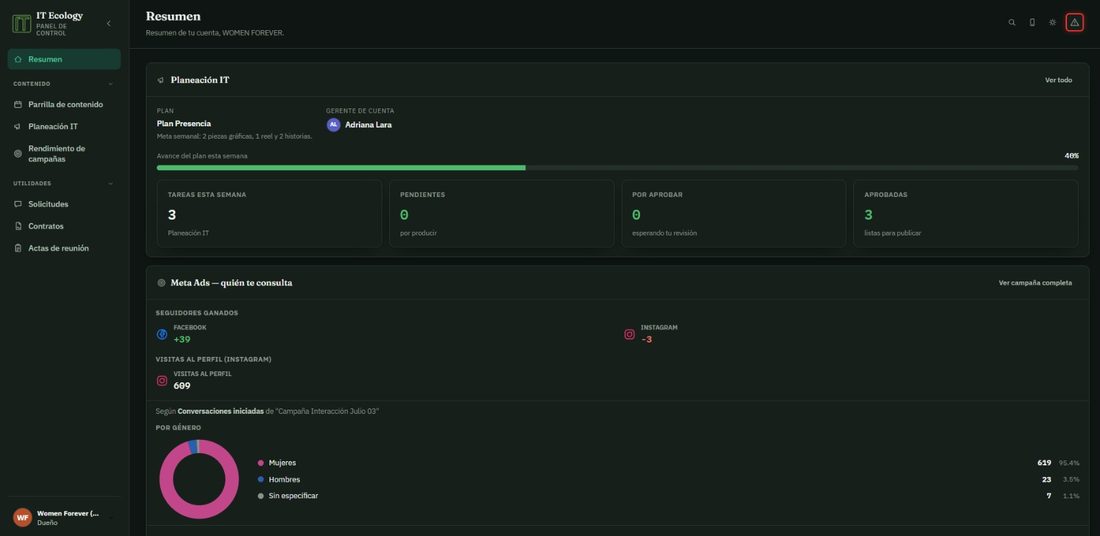The image size is (1100, 536).
Task: Open Rendimiento de campañas page
Action: click(x=64, y=154)
